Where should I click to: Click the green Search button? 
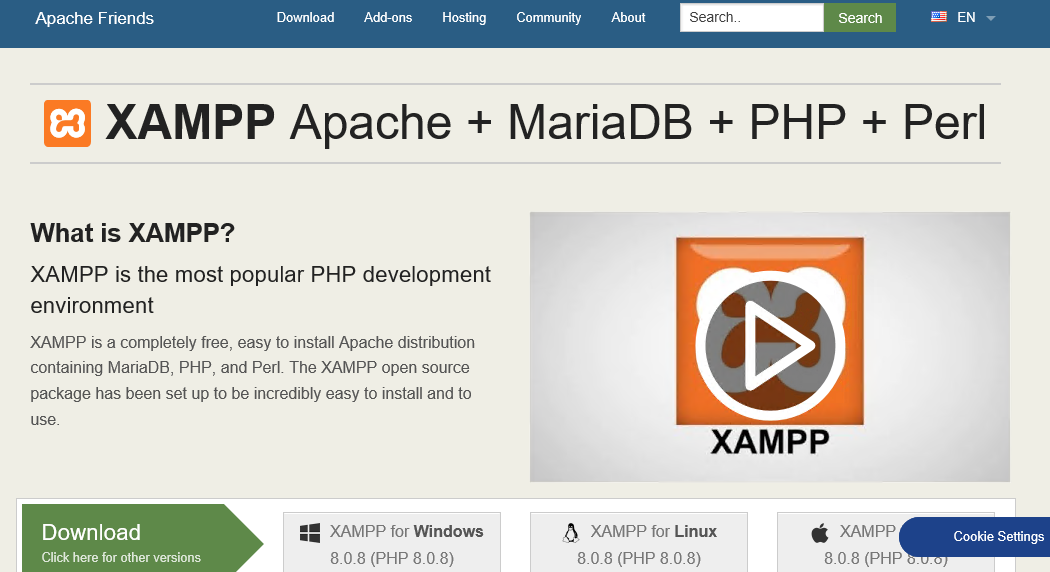tap(860, 17)
